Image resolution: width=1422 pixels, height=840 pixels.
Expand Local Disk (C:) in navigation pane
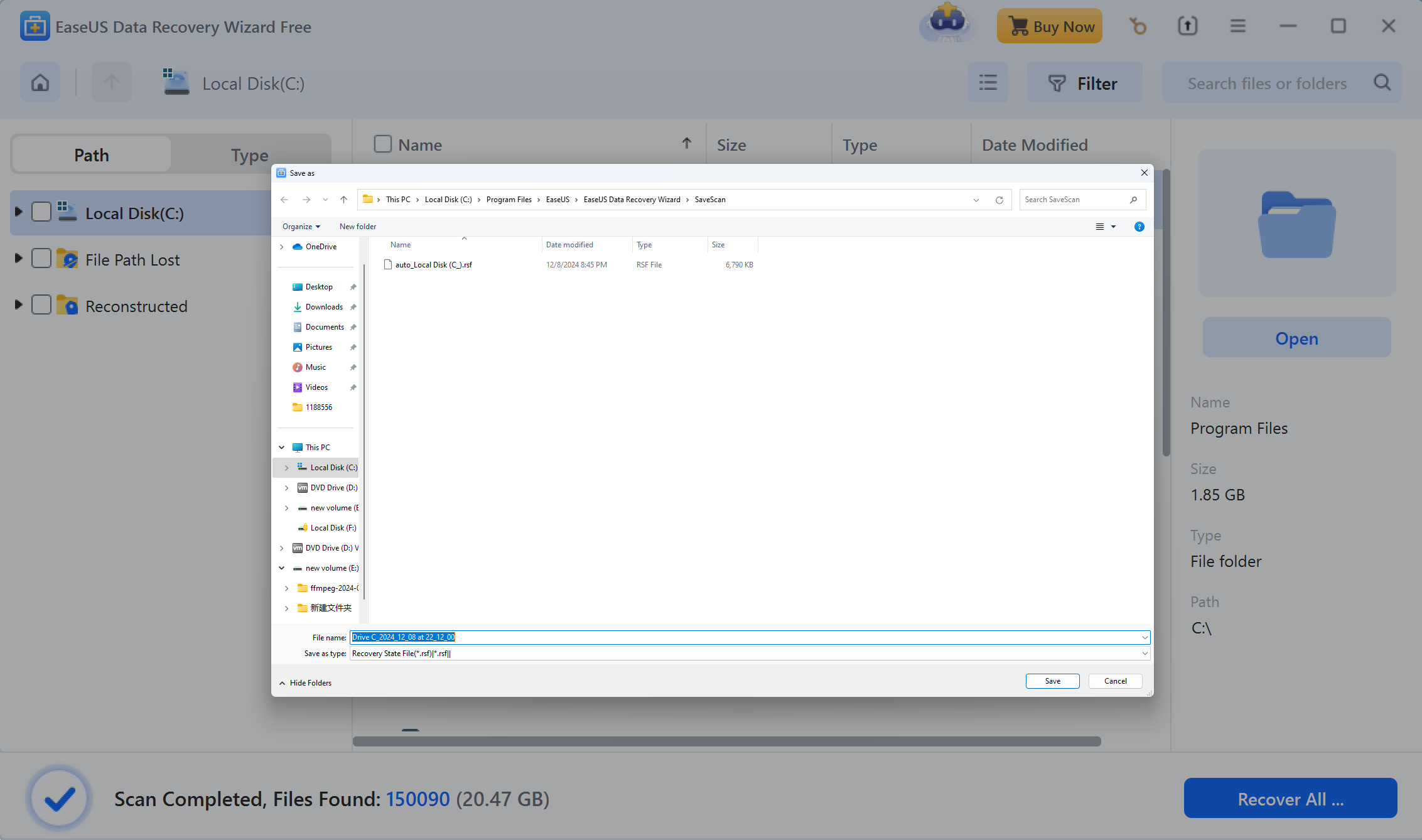[x=287, y=468]
